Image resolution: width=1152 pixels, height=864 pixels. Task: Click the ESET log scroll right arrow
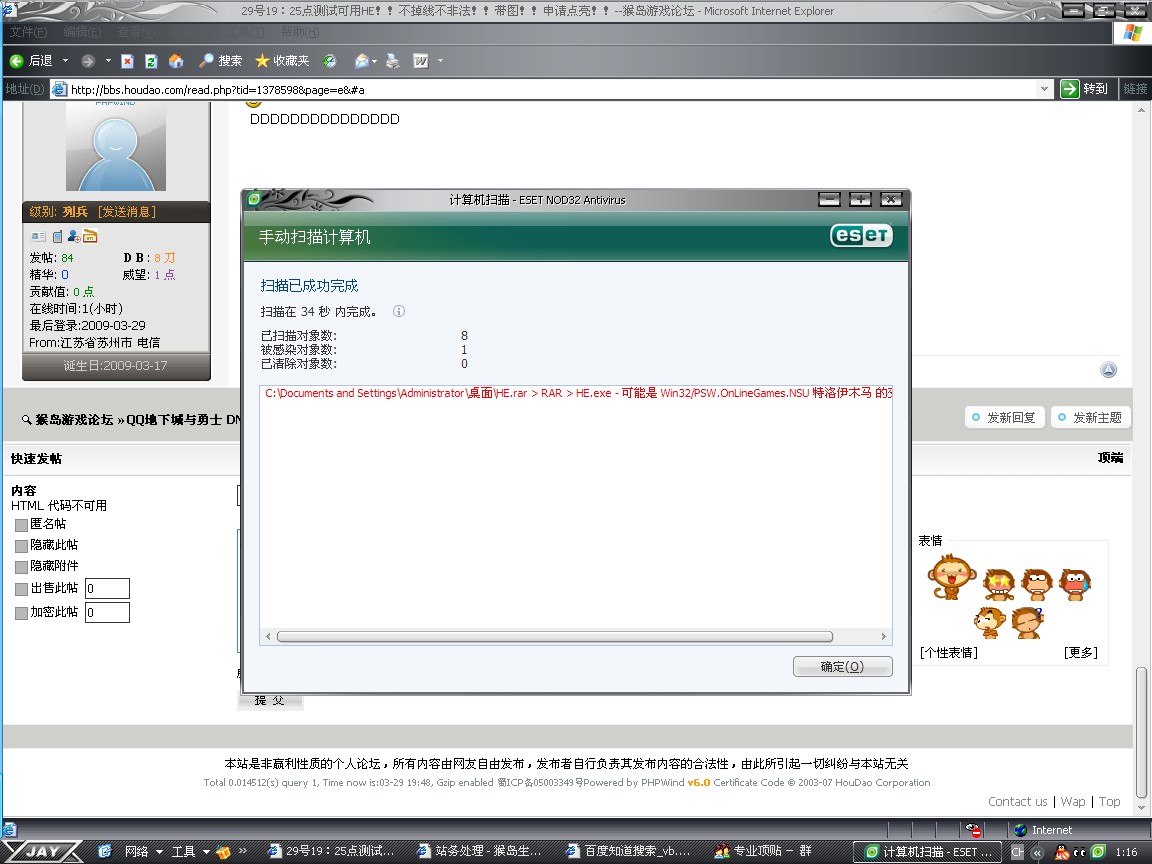point(883,636)
